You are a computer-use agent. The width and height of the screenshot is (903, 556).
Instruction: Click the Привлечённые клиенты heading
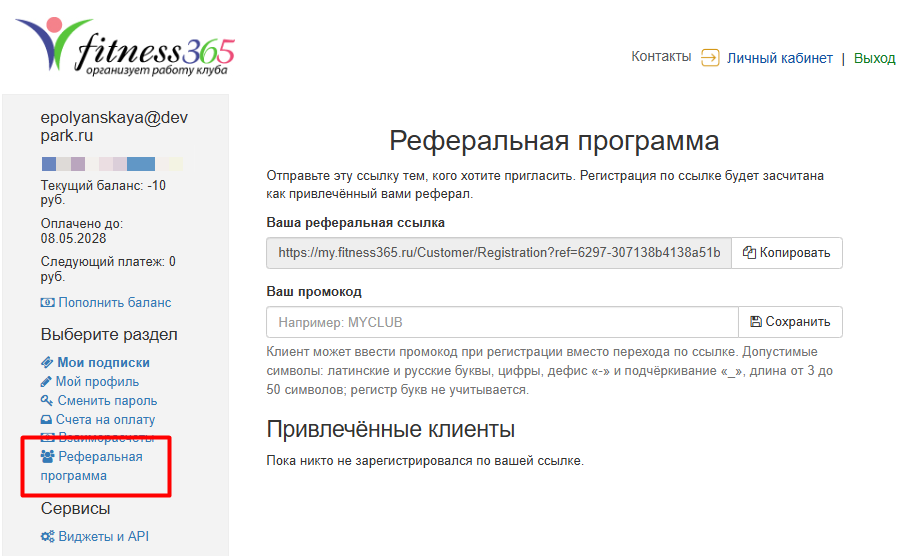pos(390,429)
